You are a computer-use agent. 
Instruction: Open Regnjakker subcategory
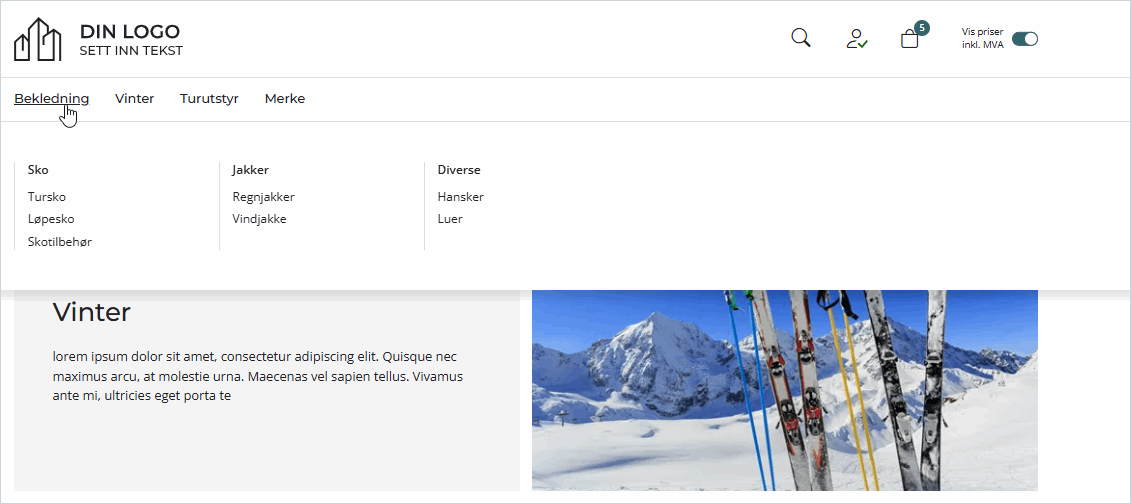coord(263,197)
